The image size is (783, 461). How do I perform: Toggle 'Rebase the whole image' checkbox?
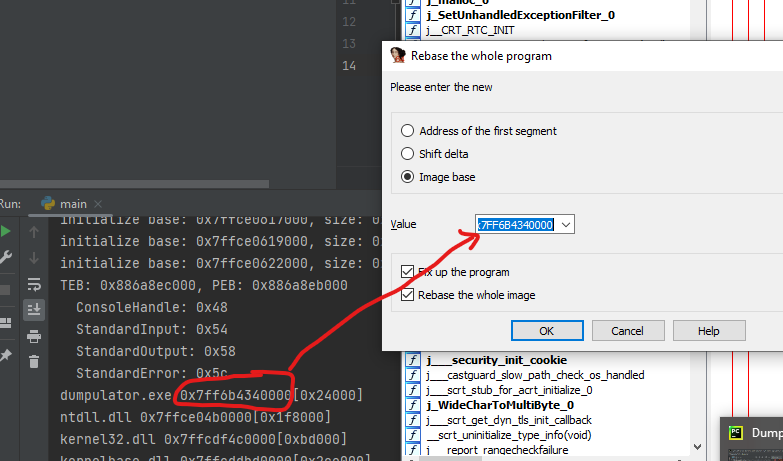(x=407, y=294)
